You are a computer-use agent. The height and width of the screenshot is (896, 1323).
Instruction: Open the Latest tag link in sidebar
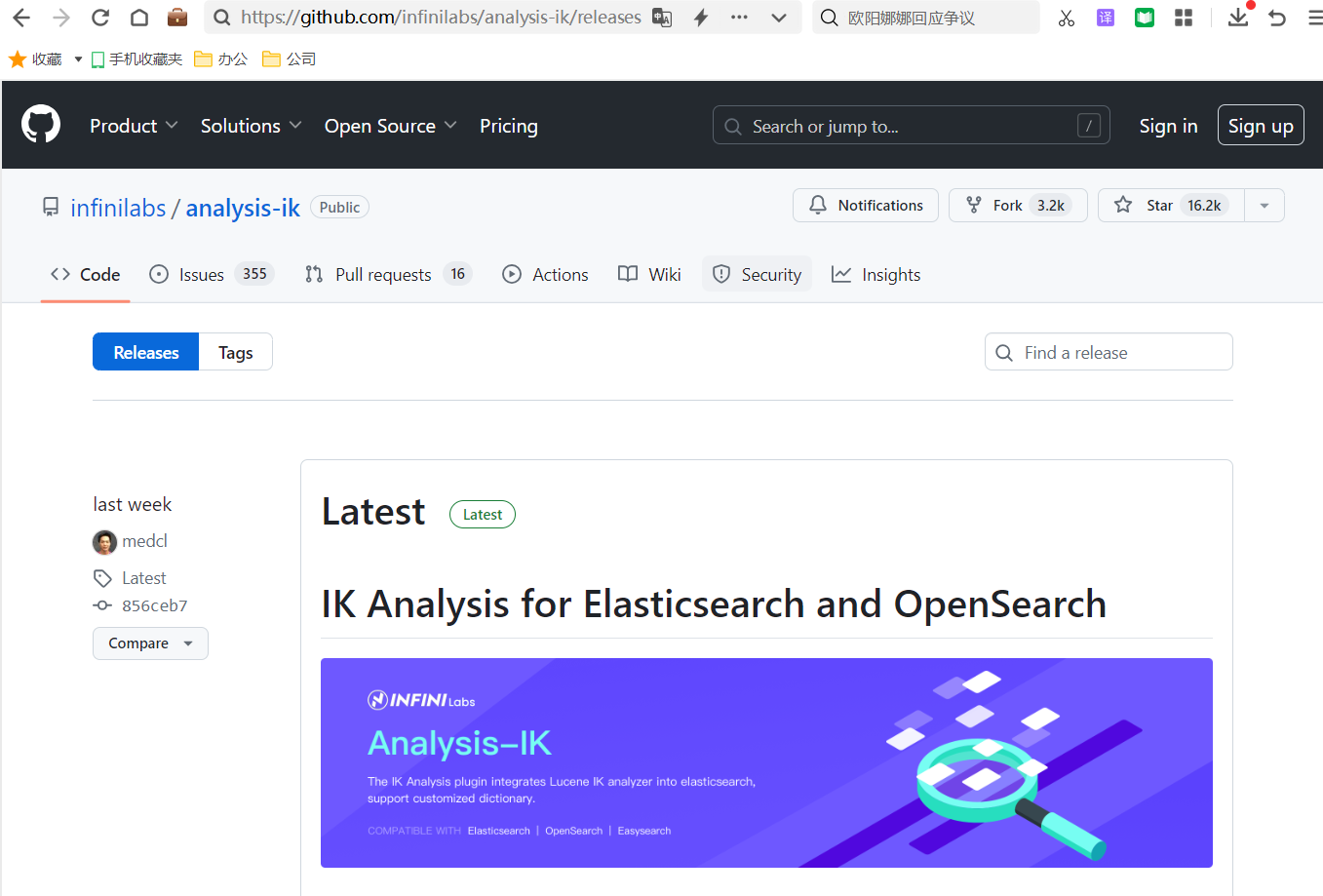tap(143, 578)
